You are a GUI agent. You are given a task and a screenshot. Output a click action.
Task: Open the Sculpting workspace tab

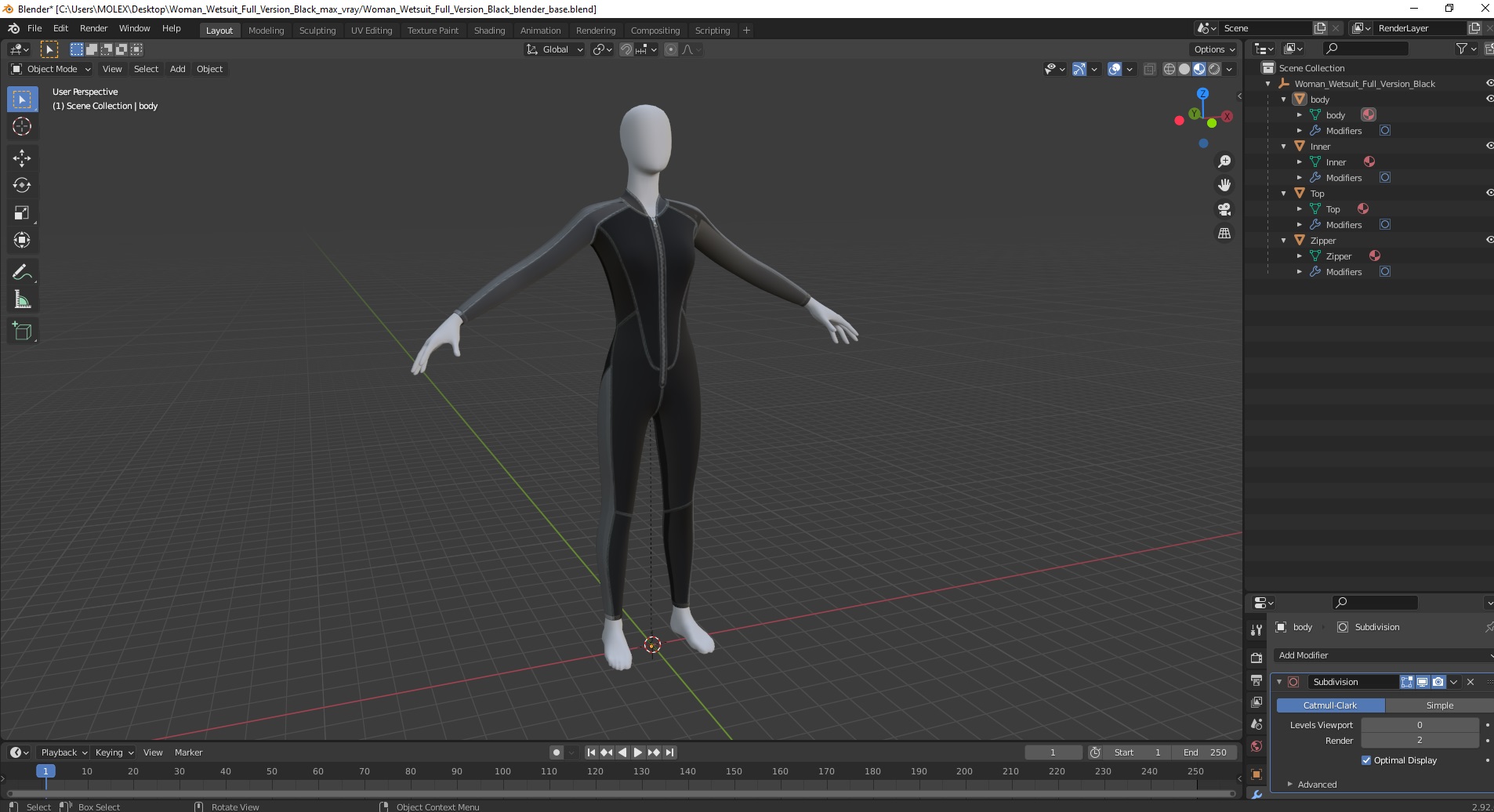pyautogui.click(x=317, y=31)
